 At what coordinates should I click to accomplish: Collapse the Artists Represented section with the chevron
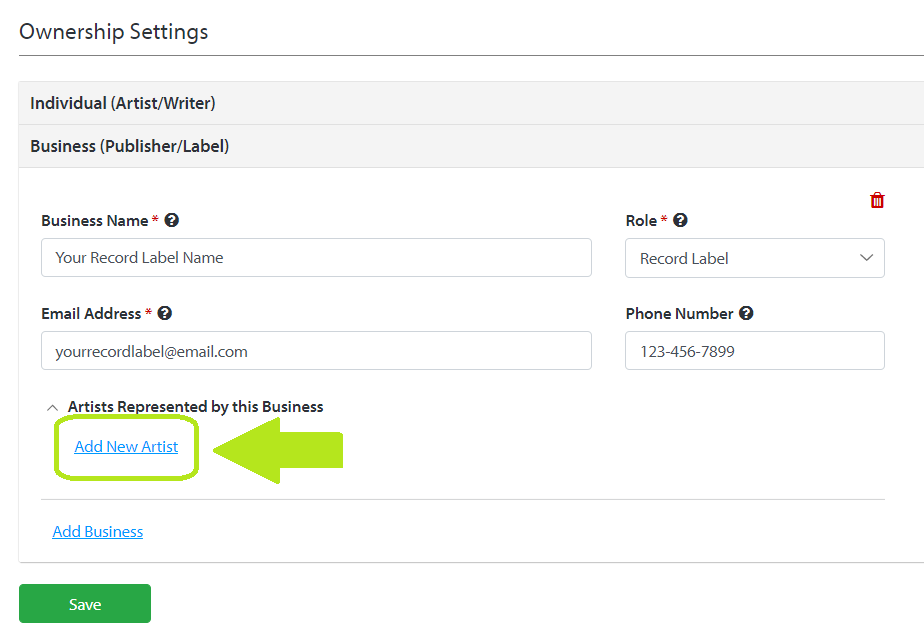click(x=52, y=407)
